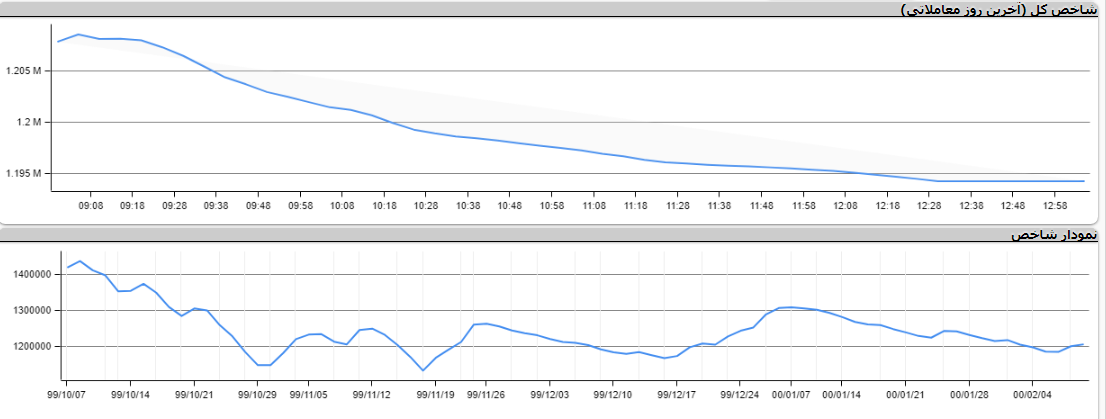This screenshot has height=419, width=1106.
Task: Select the 1.195 M y-axis label
Action: (23, 174)
